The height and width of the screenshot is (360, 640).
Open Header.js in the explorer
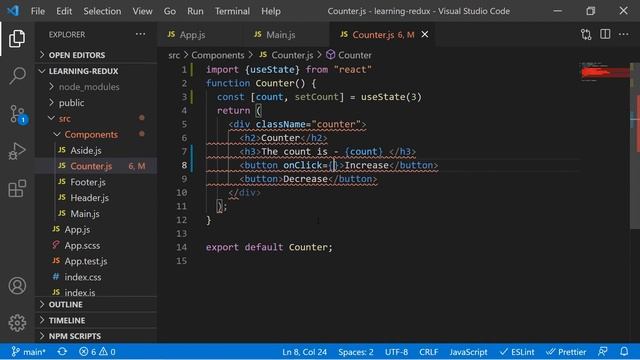pyautogui.click(x=96, y=198)
